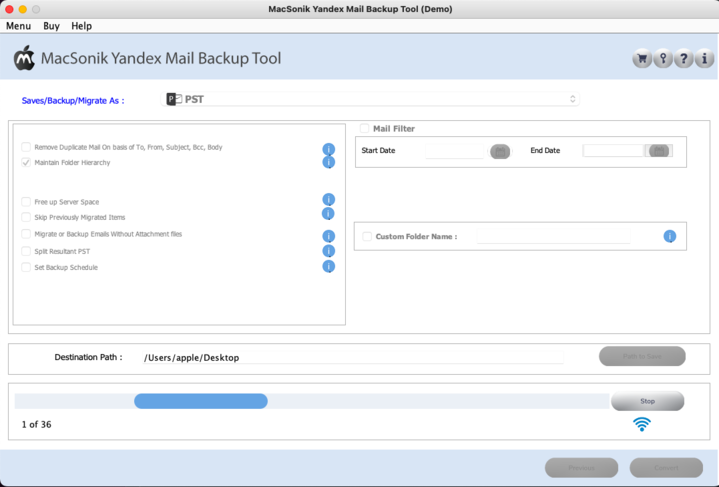Show info for Emails Without Attachment files
Image resolution: width=719 pixels, height=487 pixels.
tap(328, 236)
